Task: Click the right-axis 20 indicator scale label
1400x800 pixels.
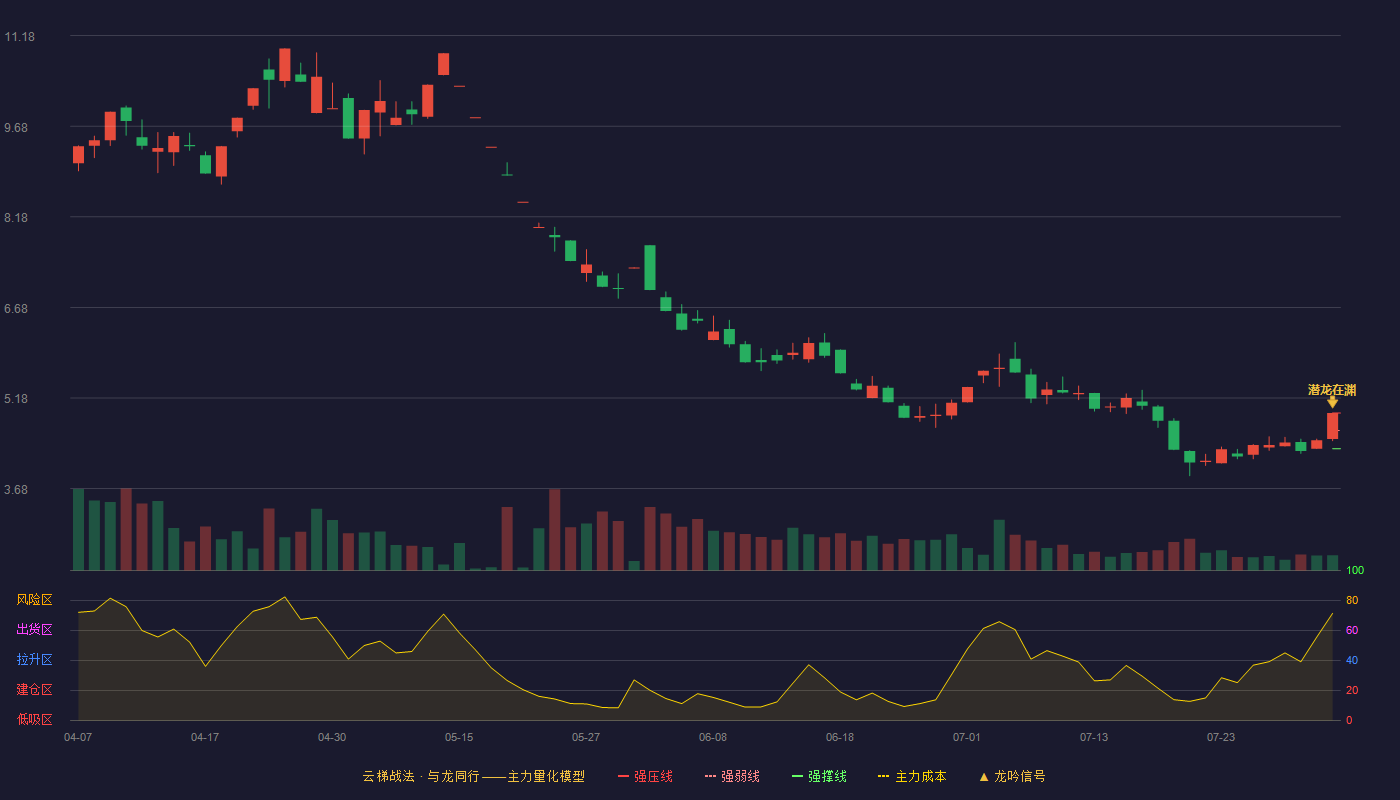Action: tap(1352, 691)
